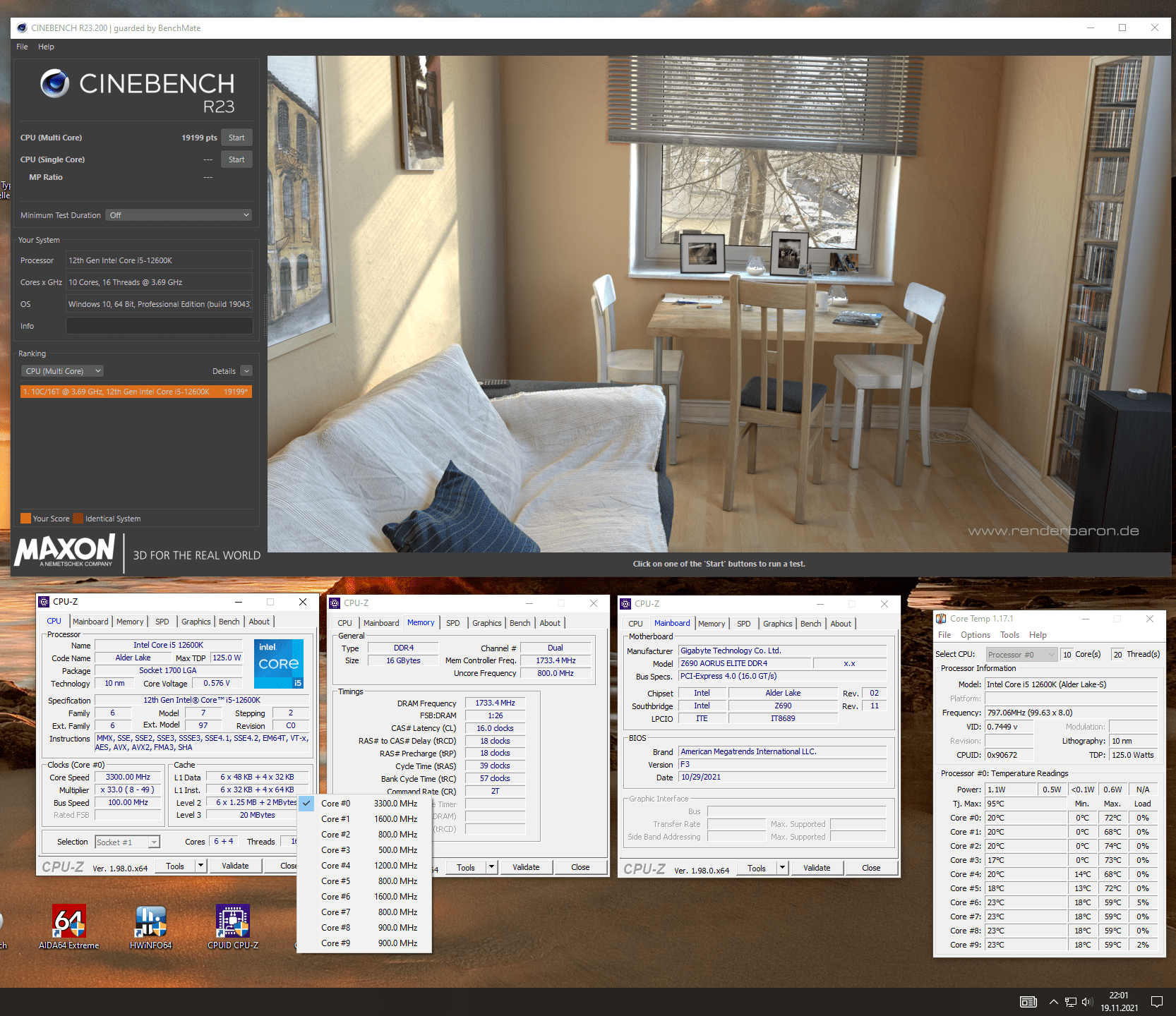Image resolution: width=1176 pixels, height=1016 pixels.
Task: Select the i5-12600K ranking entry row
Action: 136,392
